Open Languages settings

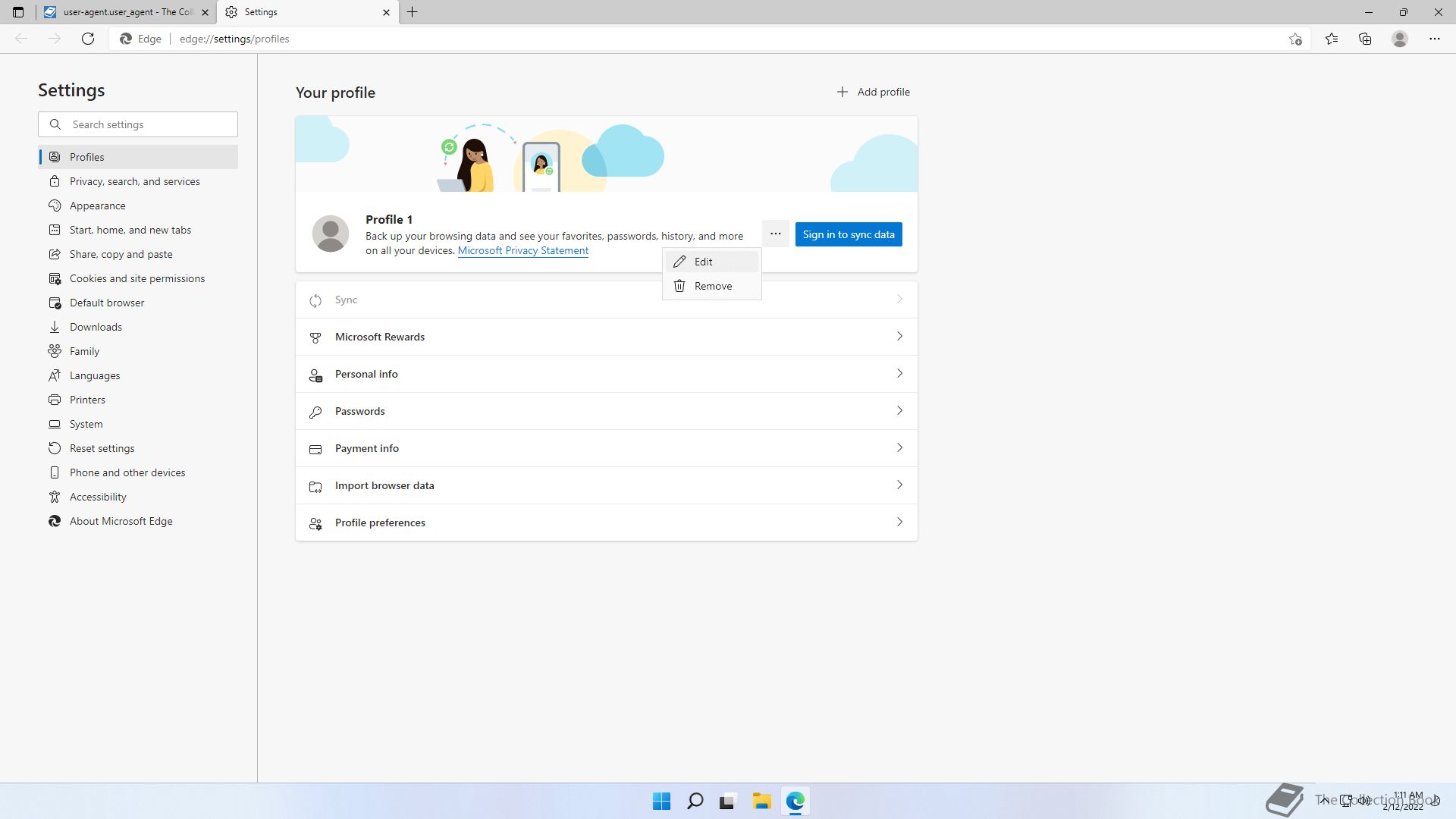coord(138,375)
